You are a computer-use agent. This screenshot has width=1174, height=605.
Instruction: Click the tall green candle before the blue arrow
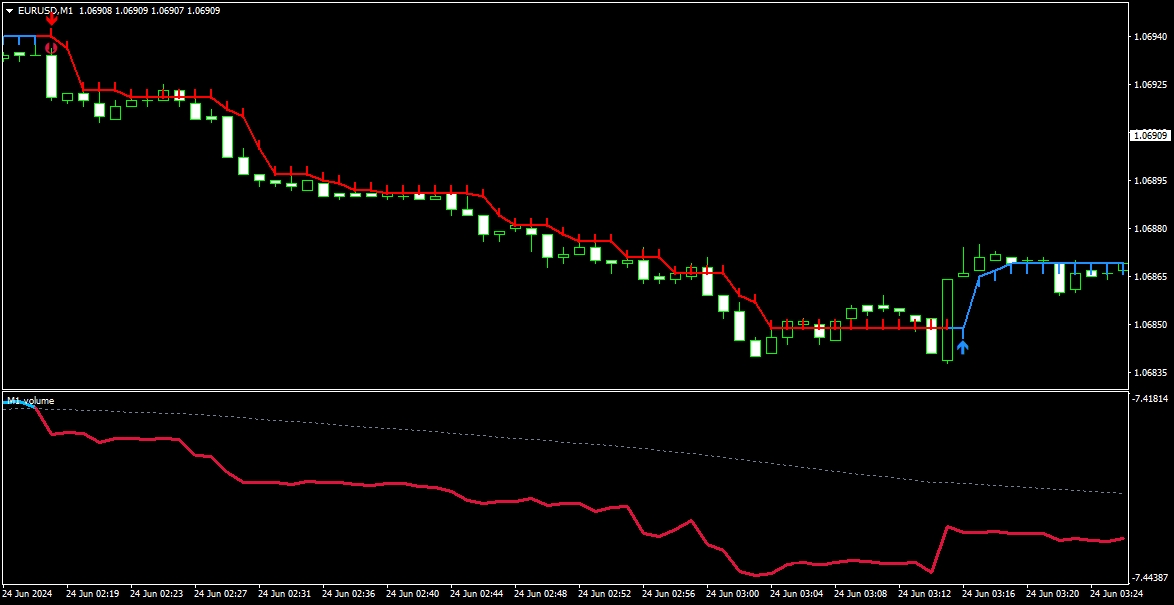point(947,320)
